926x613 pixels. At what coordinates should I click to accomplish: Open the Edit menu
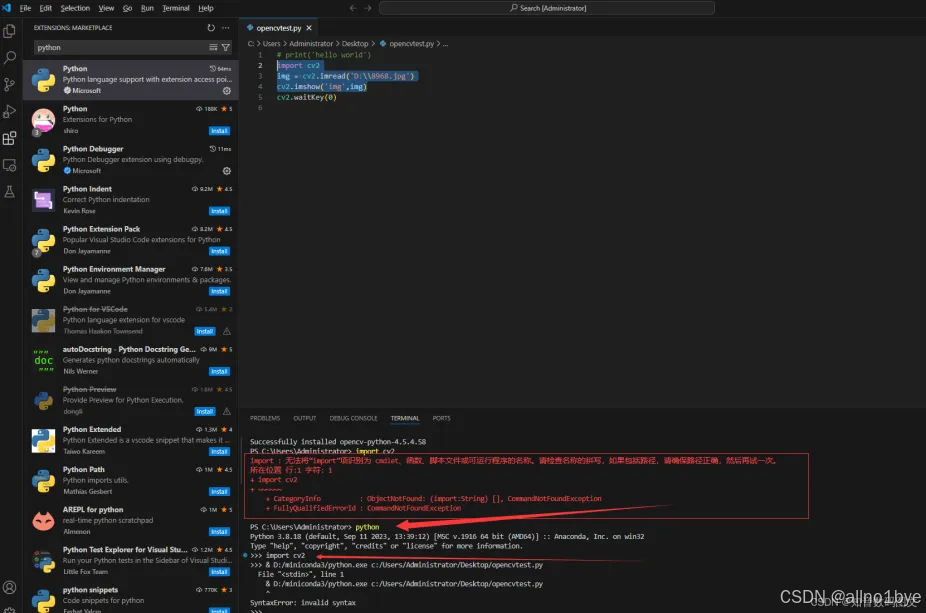(x=45, y=8)
